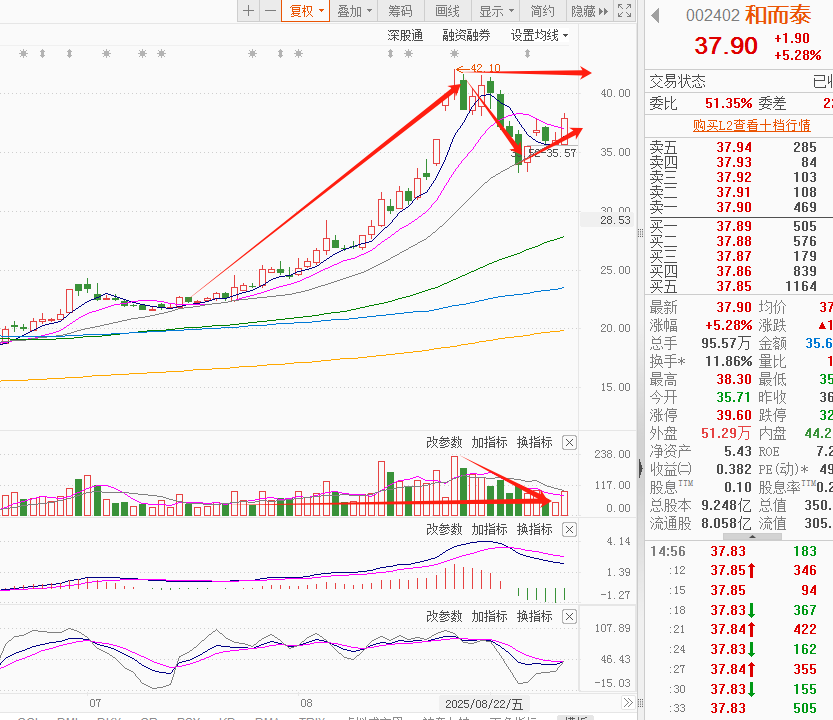The width and height of the screenshot is (833, 720).
Task: Click the back arrow beside 002402
Action: tap(656, 15)
